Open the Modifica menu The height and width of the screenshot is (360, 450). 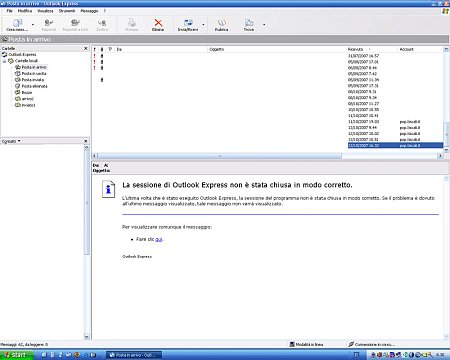[25, 11]
